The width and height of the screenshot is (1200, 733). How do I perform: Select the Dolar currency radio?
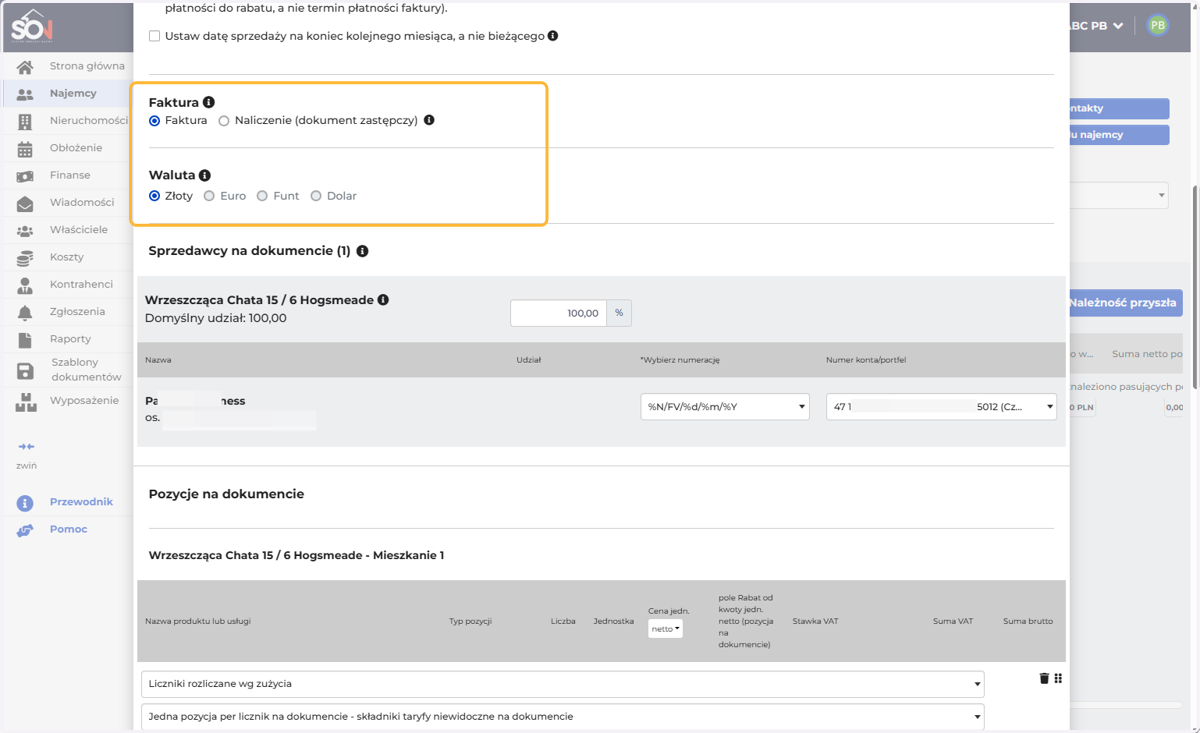pyautogui.click(x=316, y=196)
